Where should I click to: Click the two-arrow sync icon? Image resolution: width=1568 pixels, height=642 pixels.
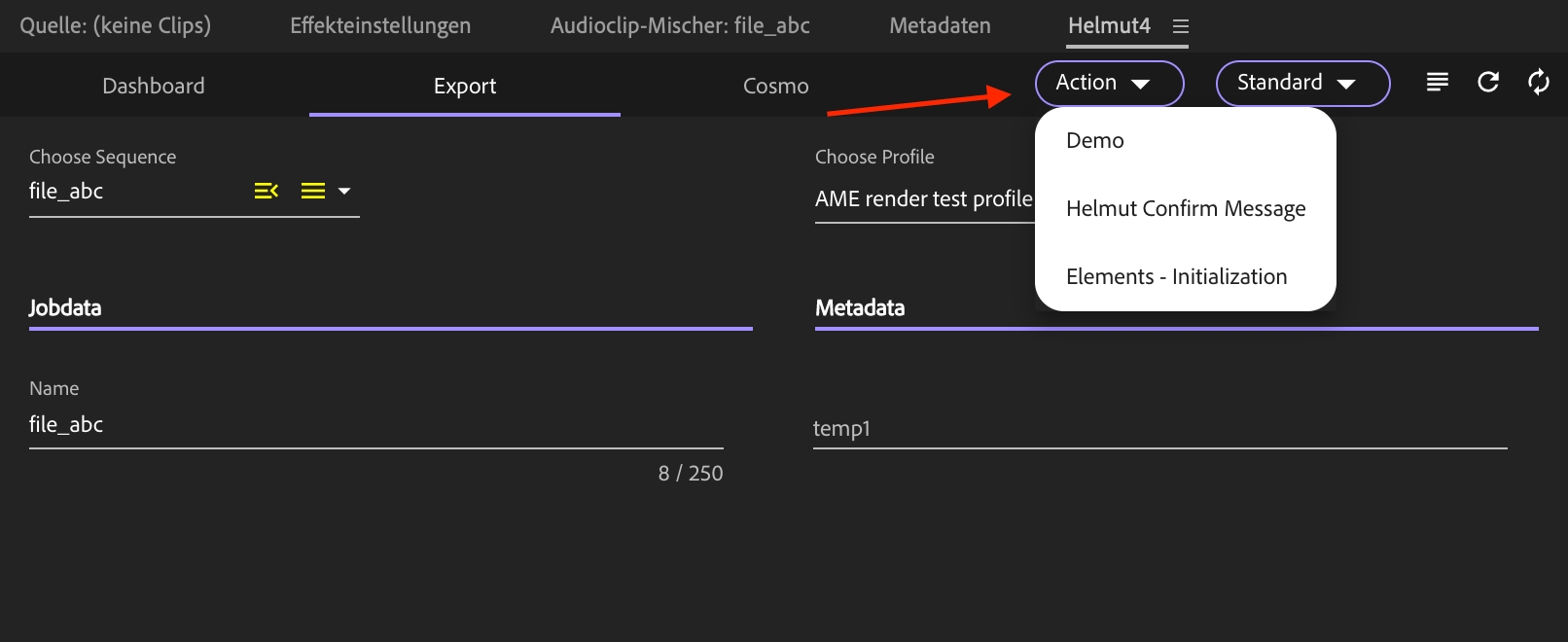(1538, 83)
